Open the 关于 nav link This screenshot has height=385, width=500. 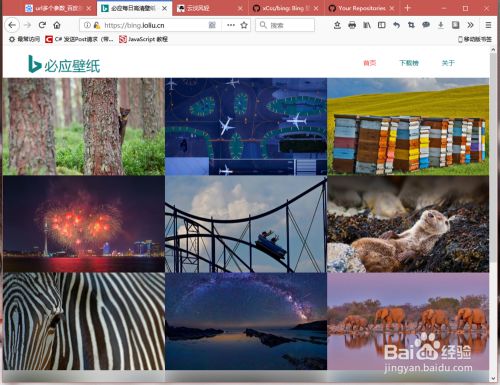coord(448,63)
